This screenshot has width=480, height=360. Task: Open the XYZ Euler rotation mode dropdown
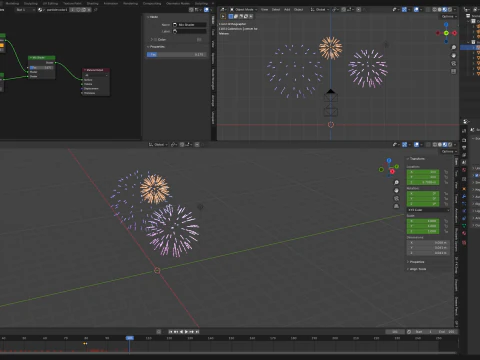coord(428,210)
